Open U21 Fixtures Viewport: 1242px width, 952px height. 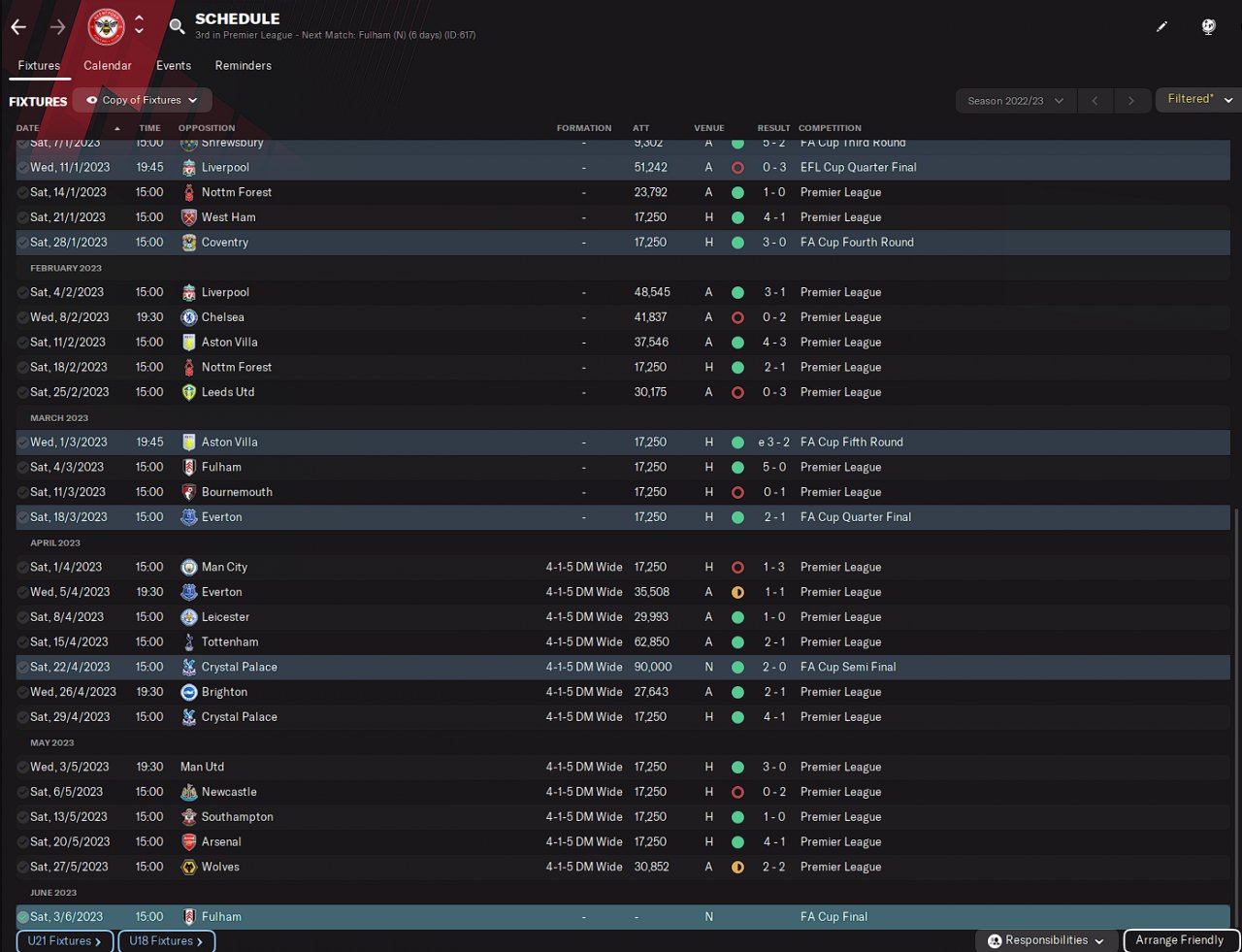(x=64, y=941)
